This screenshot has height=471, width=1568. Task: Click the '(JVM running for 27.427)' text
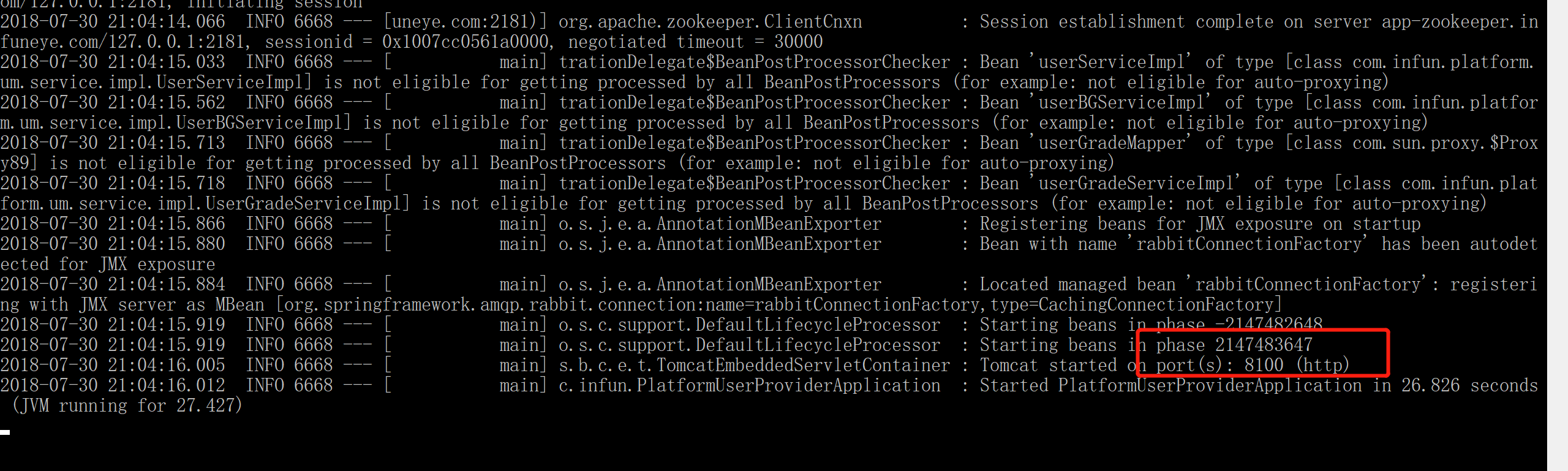[x=127, y=406]
